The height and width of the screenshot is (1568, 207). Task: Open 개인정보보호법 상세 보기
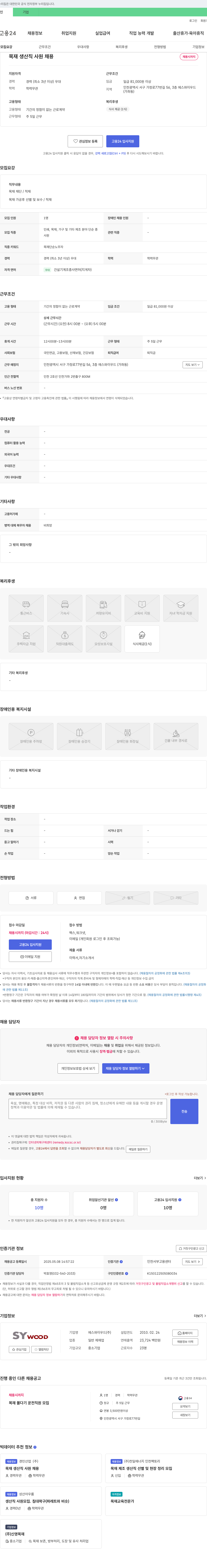tap(78, 1068)
